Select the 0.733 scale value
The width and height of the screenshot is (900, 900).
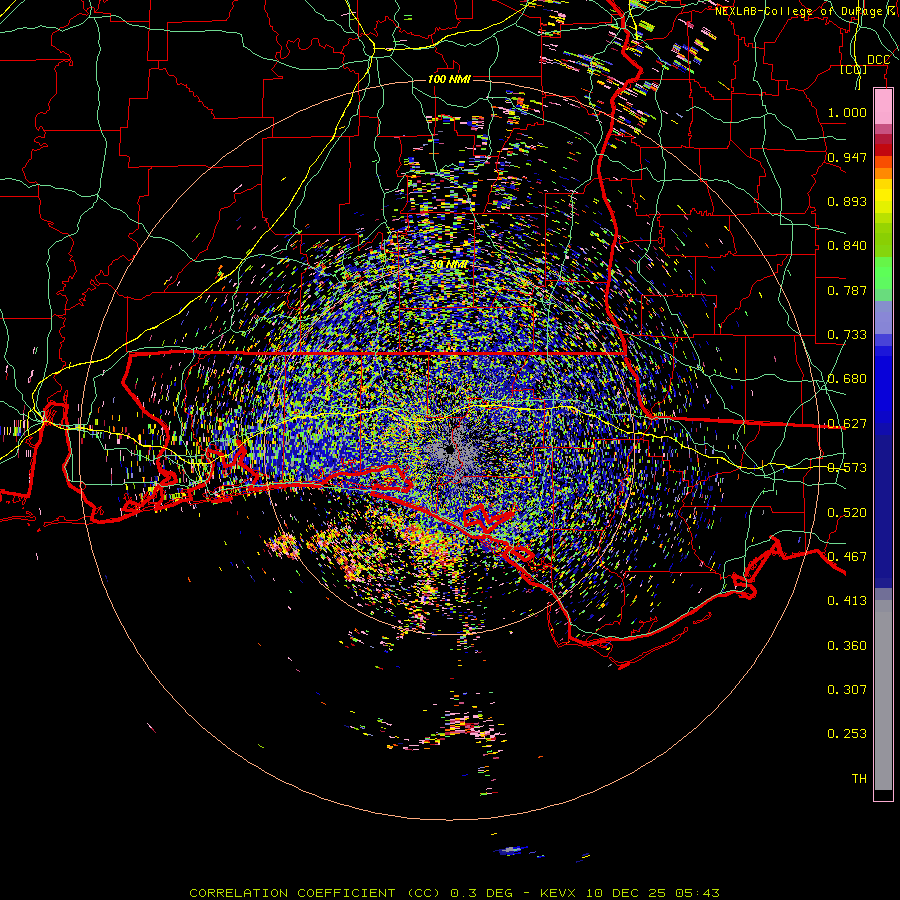coord(847,335)
